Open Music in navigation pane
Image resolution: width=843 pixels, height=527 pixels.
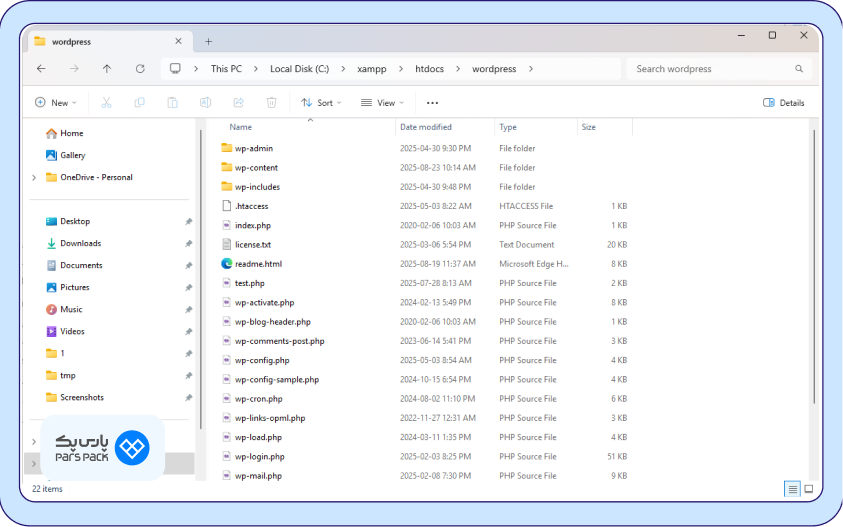(x=64, y=310)
